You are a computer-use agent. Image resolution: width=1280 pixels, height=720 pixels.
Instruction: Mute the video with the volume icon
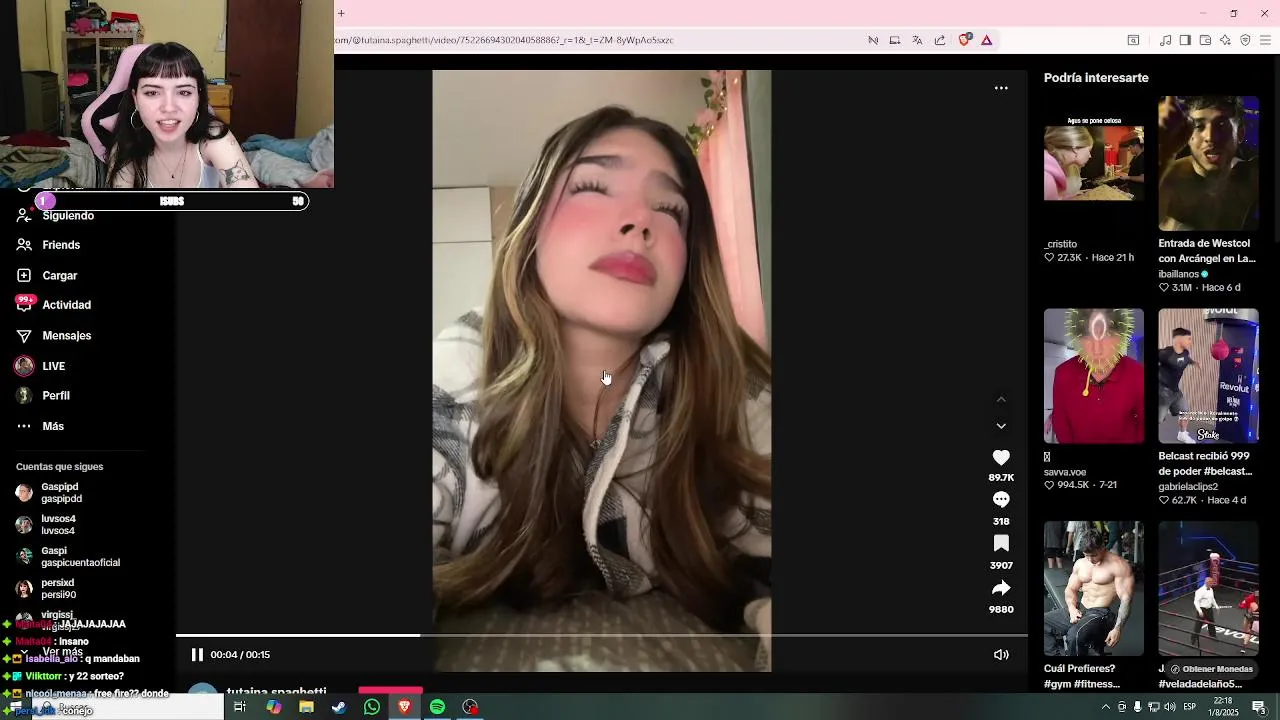coord(1001,655)
